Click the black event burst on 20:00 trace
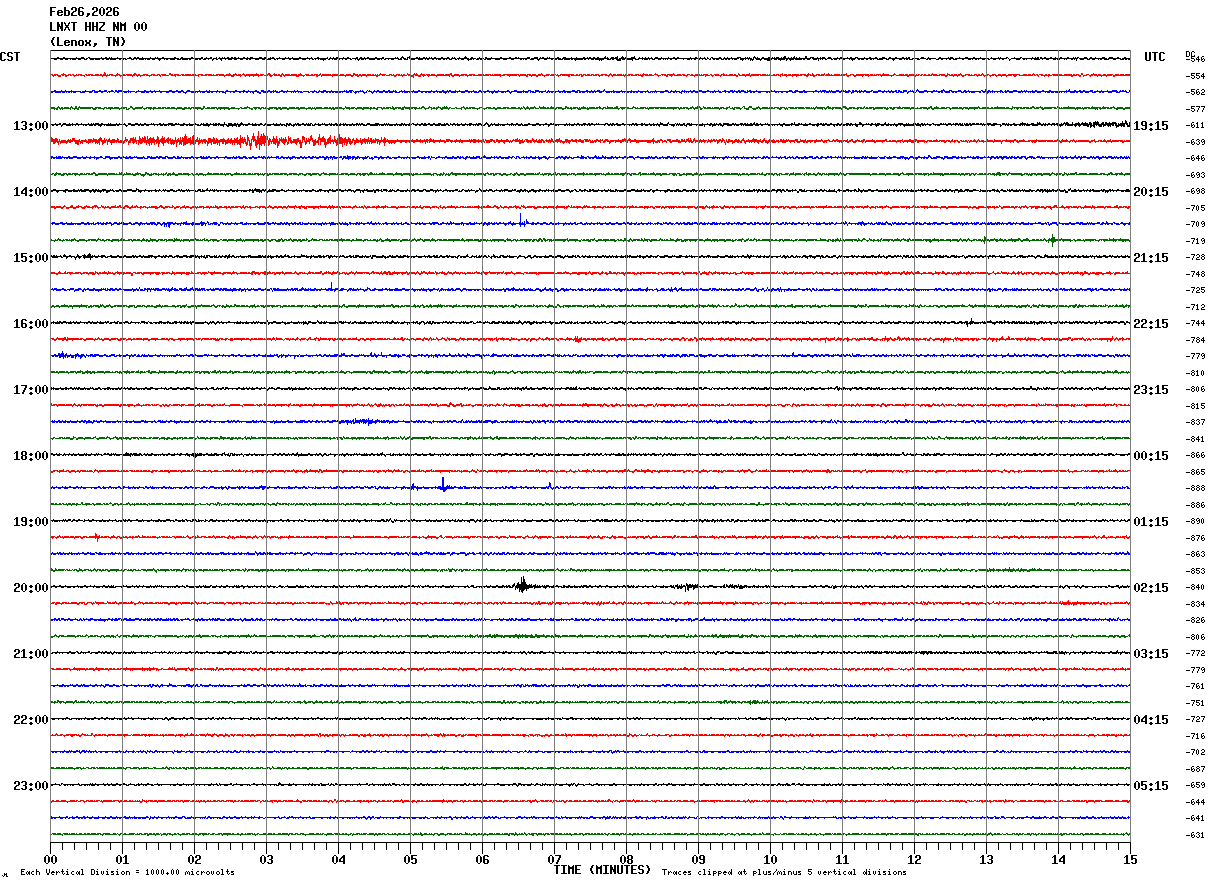This screenshot has width=1210, height=886. pyautogui.click(x=523, y=586)
